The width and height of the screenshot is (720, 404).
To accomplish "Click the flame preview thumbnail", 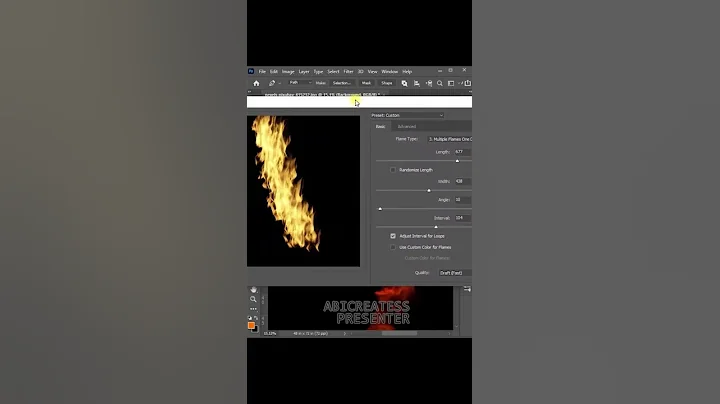I will 304,191.
